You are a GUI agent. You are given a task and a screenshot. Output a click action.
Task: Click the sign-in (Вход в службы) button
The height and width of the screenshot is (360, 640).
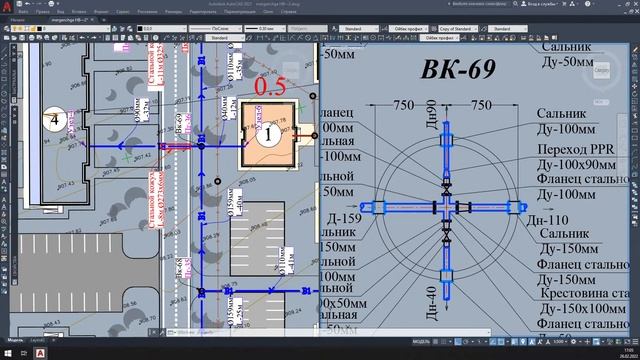(539, 4)
